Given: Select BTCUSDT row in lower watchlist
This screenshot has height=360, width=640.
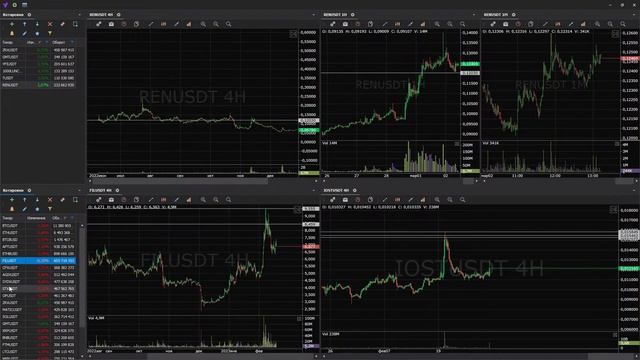Looking at the screenshot, I should (38, 226).
